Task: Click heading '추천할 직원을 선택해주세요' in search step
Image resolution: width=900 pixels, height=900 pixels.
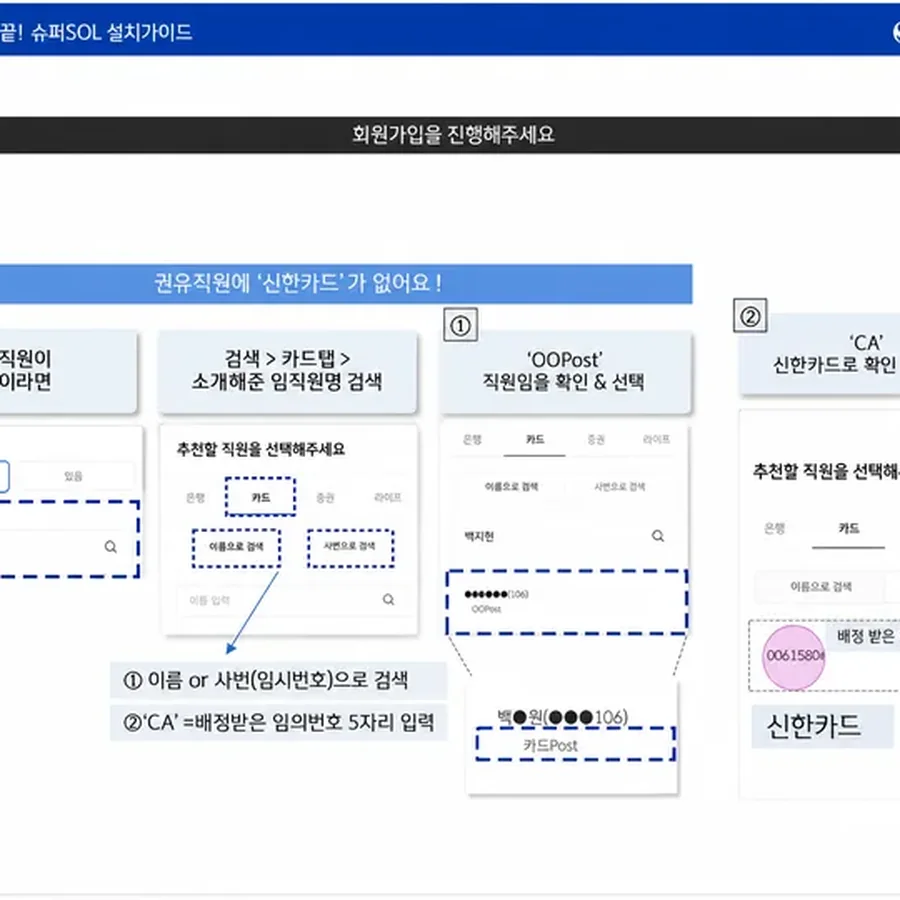Action: coord(261,449)
